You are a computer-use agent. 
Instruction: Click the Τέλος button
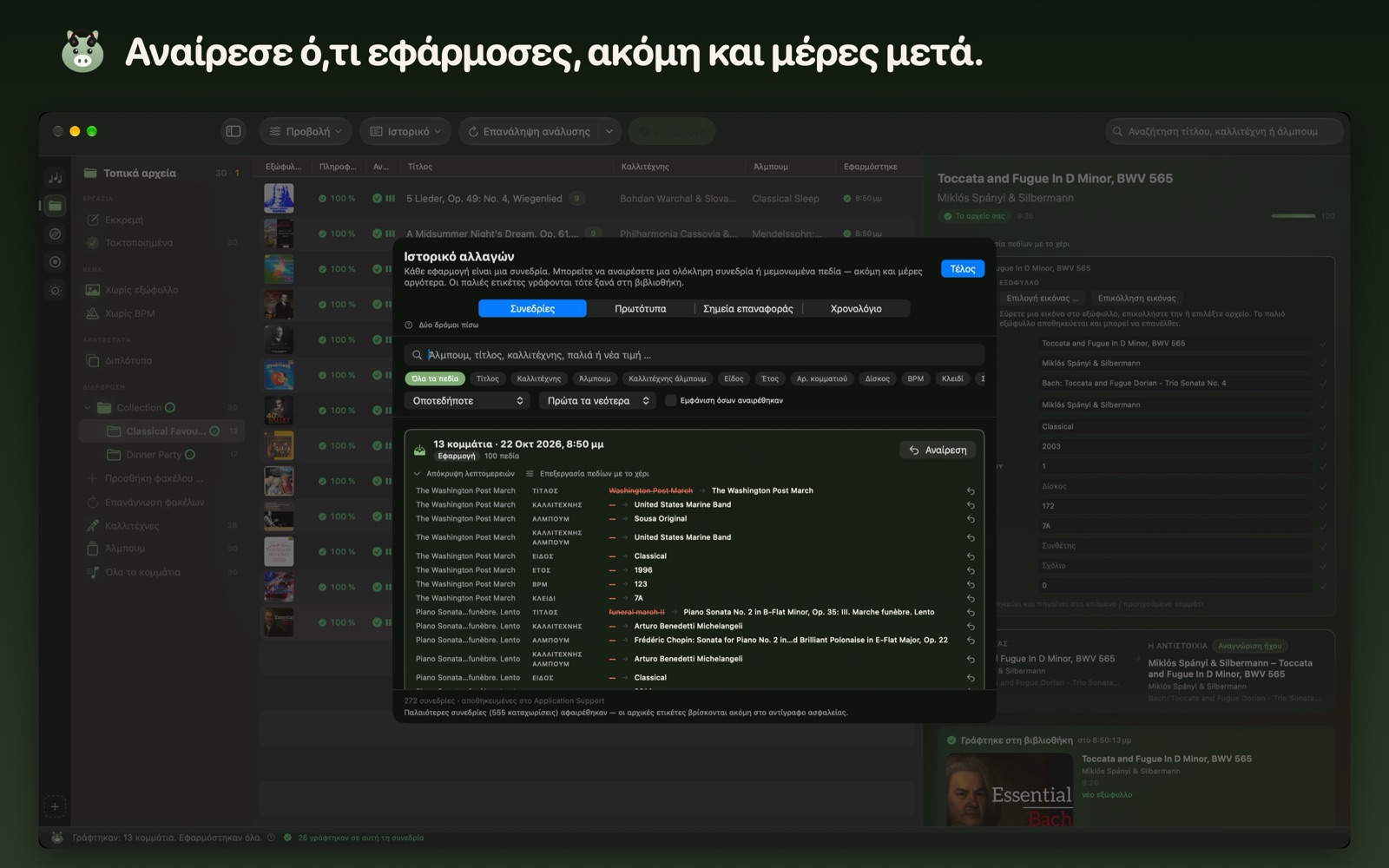[x=963, y=269]
